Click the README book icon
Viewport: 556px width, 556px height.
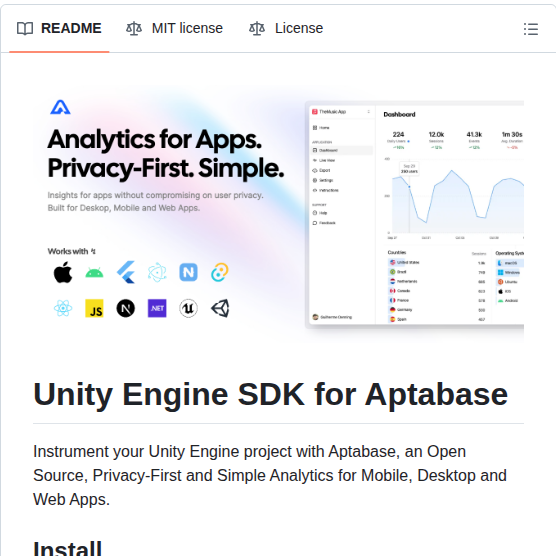pyautogui.click(x=25, y=28)
